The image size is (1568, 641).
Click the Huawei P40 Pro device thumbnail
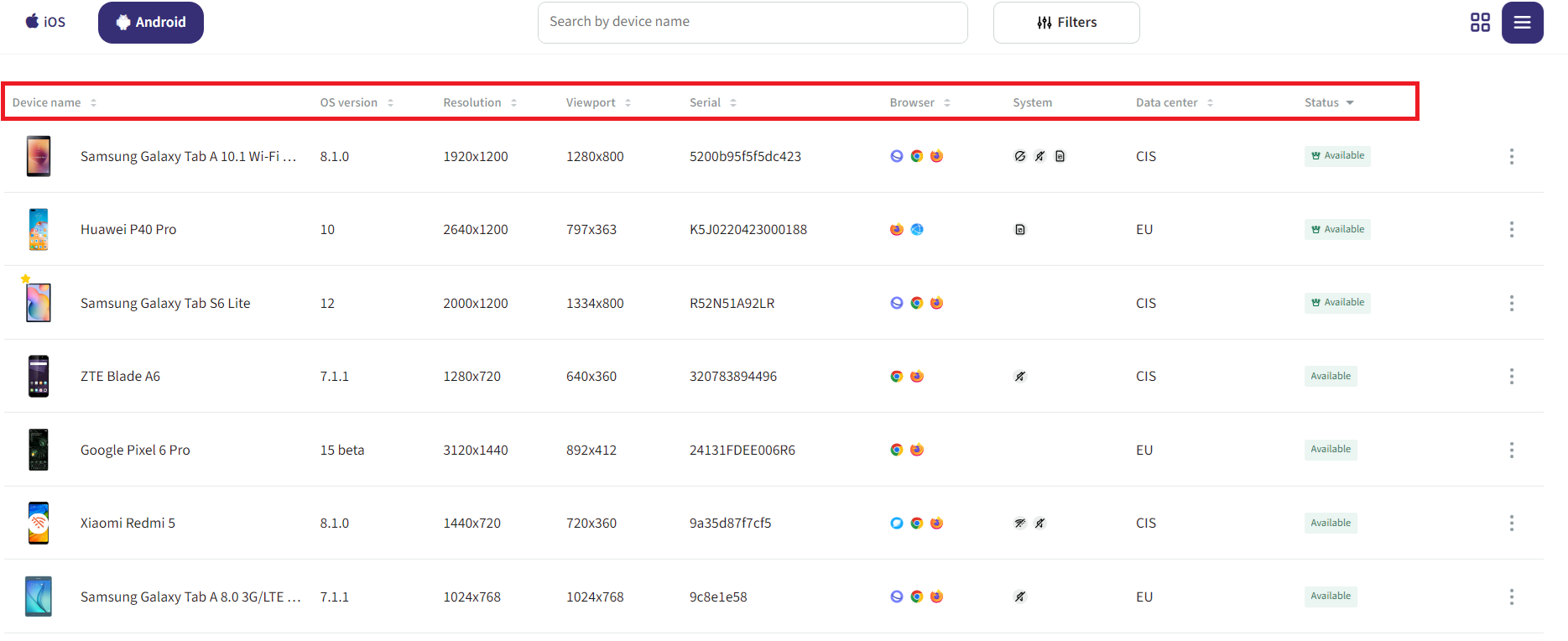click(x=39, y=229)
